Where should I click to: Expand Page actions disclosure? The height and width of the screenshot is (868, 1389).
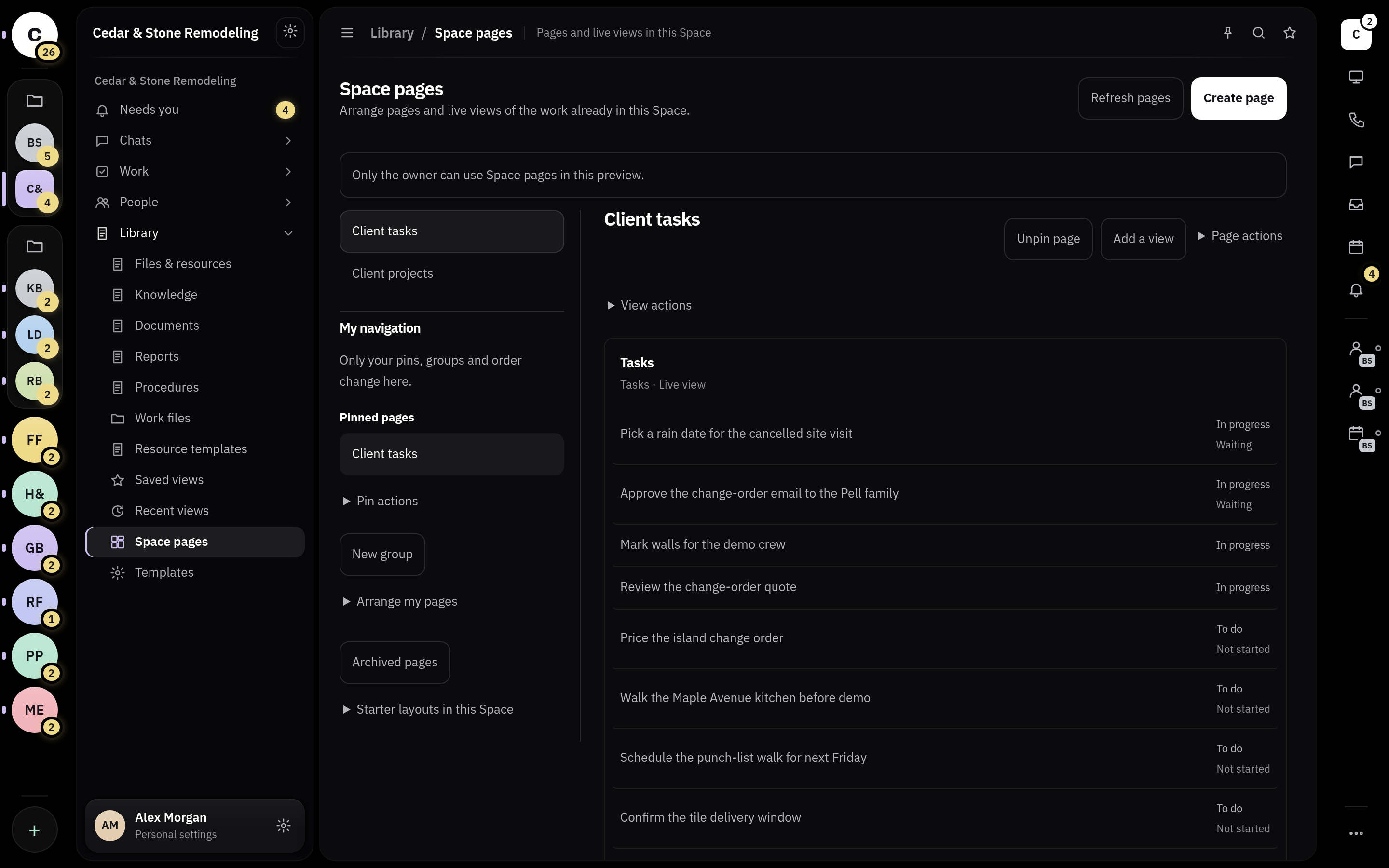[1240, 236]
